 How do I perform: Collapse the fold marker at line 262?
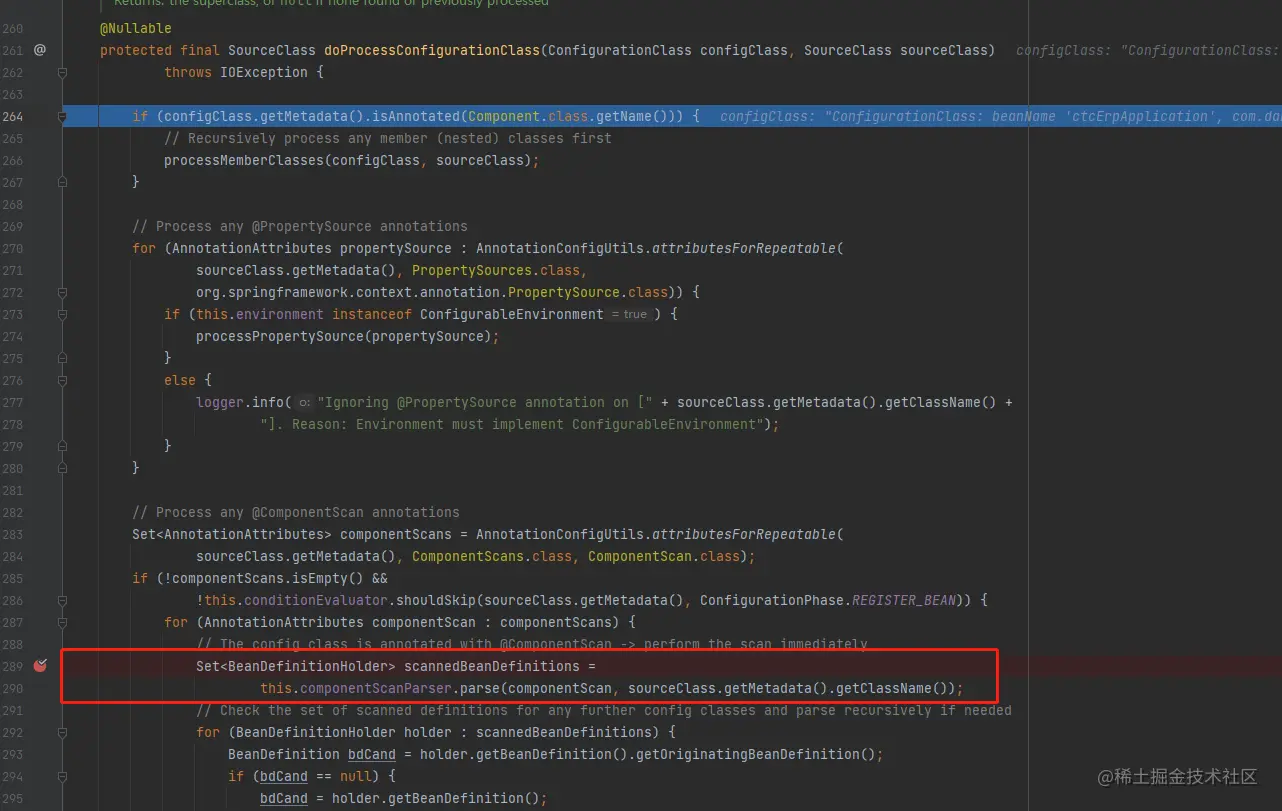(x=62, y=72)
